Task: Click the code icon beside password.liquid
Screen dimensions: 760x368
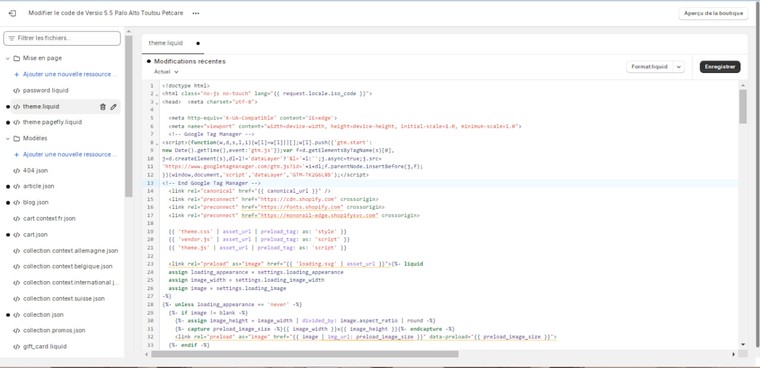Action: tap(16, 91)
